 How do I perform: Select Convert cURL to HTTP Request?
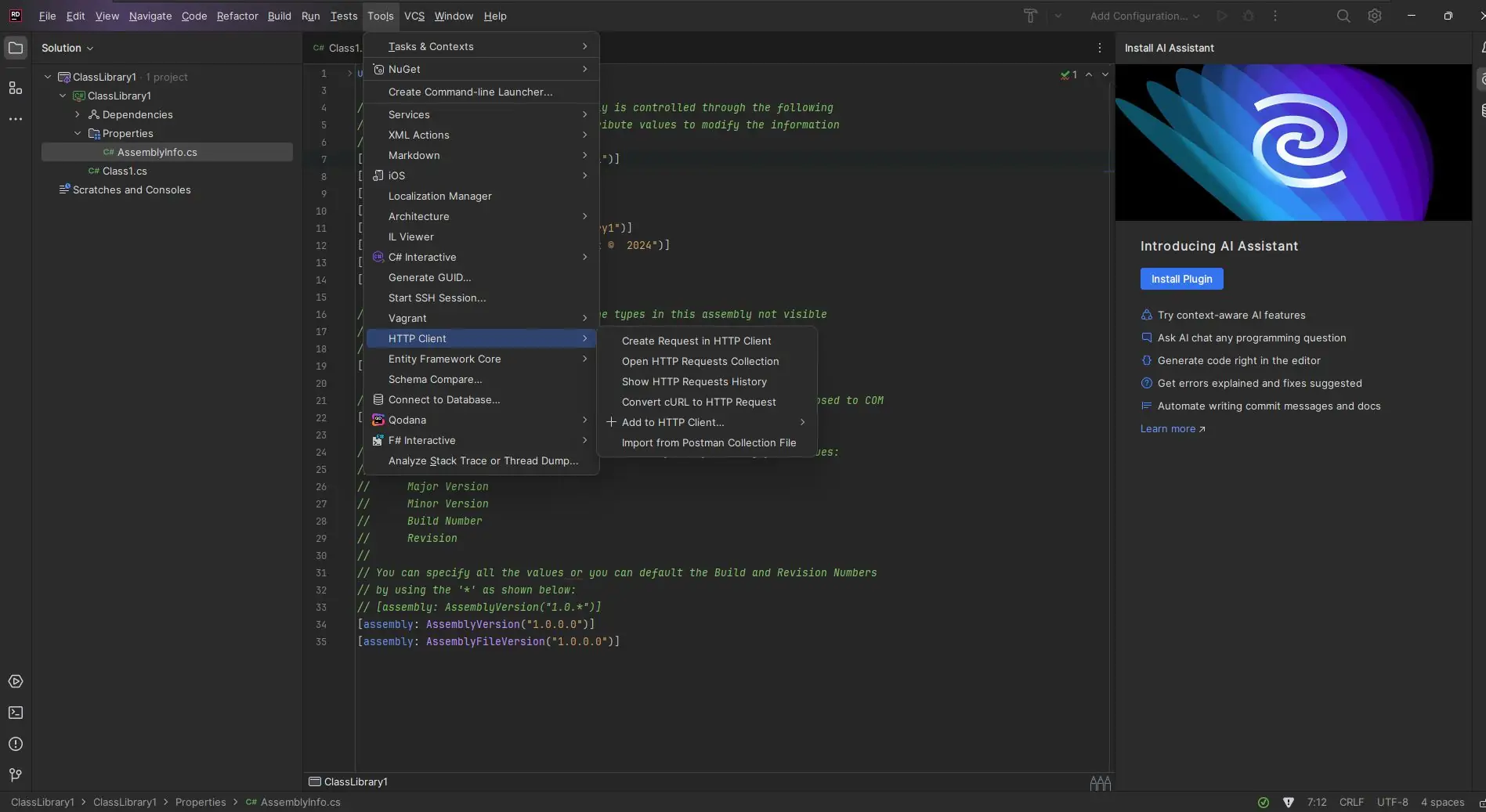click(x=698, y=402)
